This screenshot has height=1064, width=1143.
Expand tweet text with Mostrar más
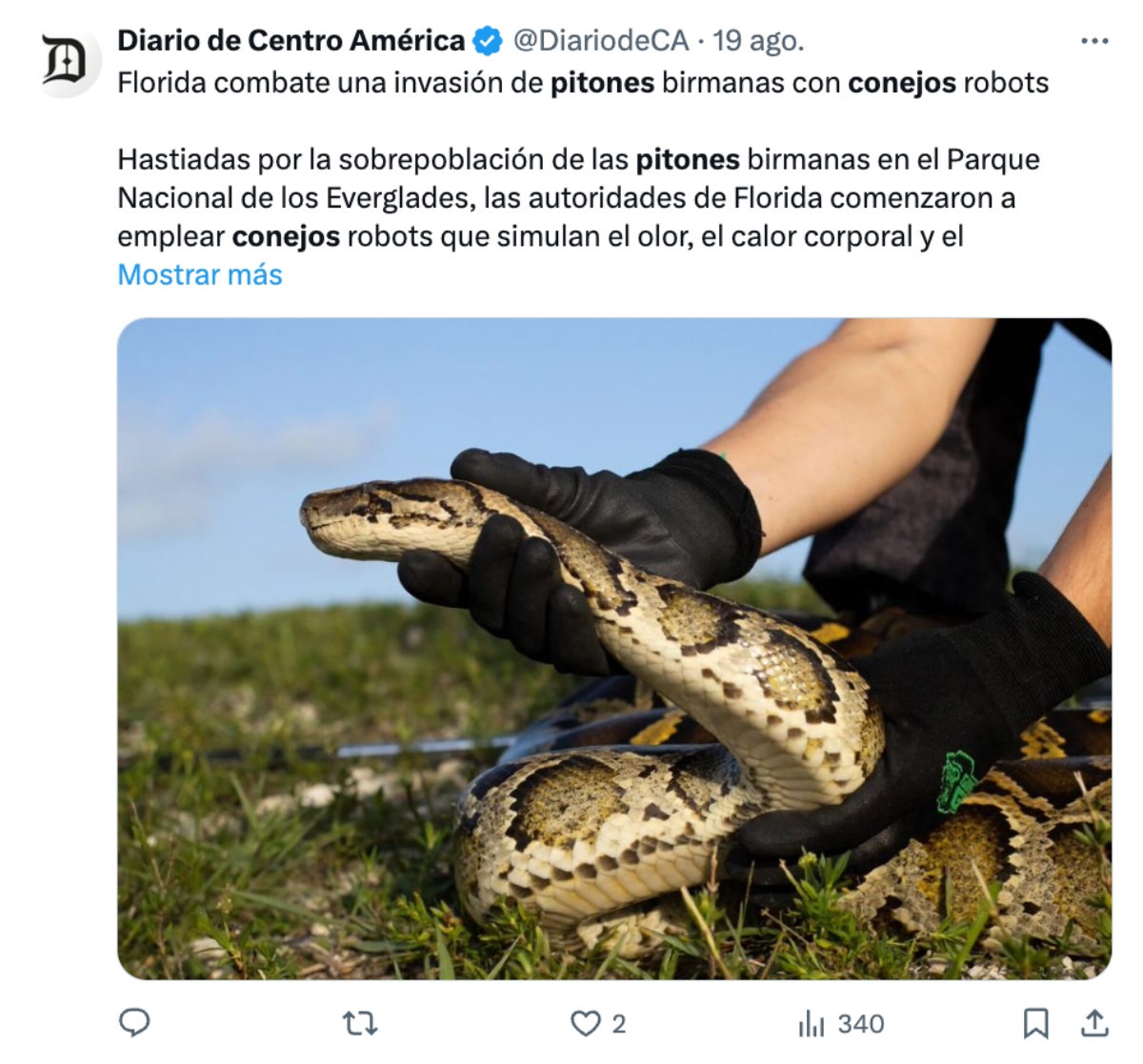coord(200,274)
